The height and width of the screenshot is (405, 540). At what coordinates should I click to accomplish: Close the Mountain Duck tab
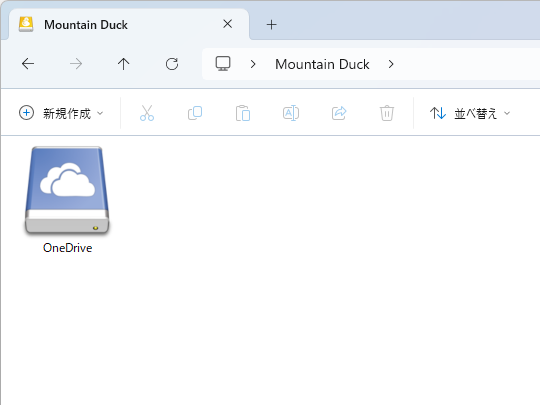[228, 24]
